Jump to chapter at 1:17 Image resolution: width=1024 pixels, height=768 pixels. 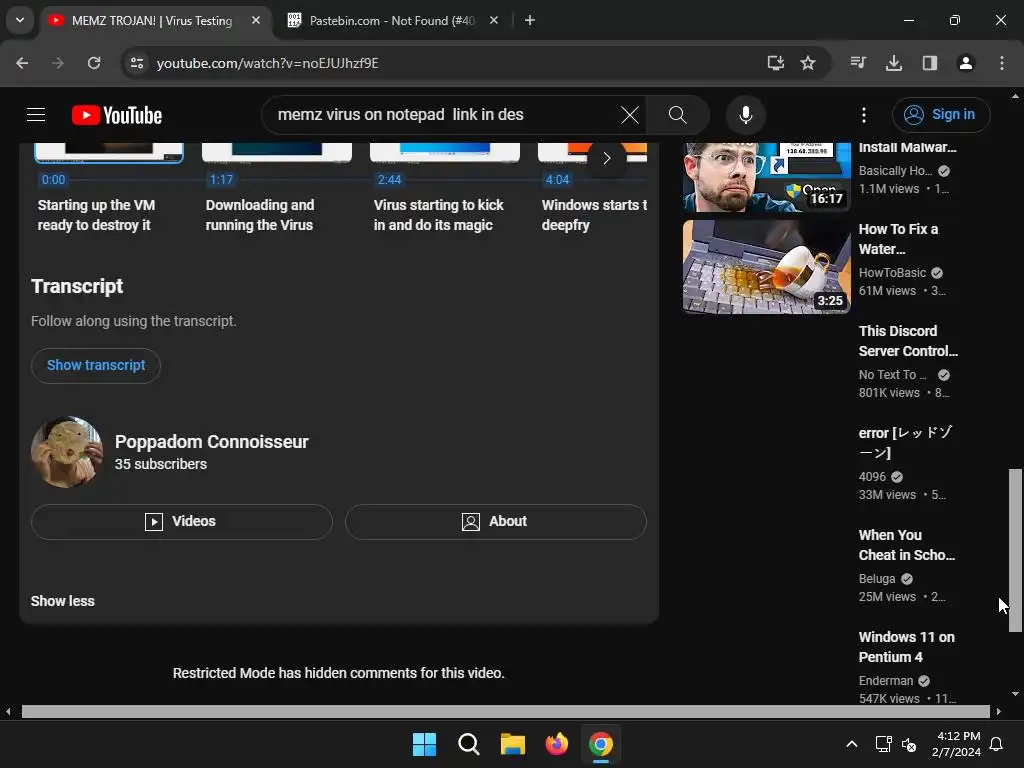coord(221,180)
